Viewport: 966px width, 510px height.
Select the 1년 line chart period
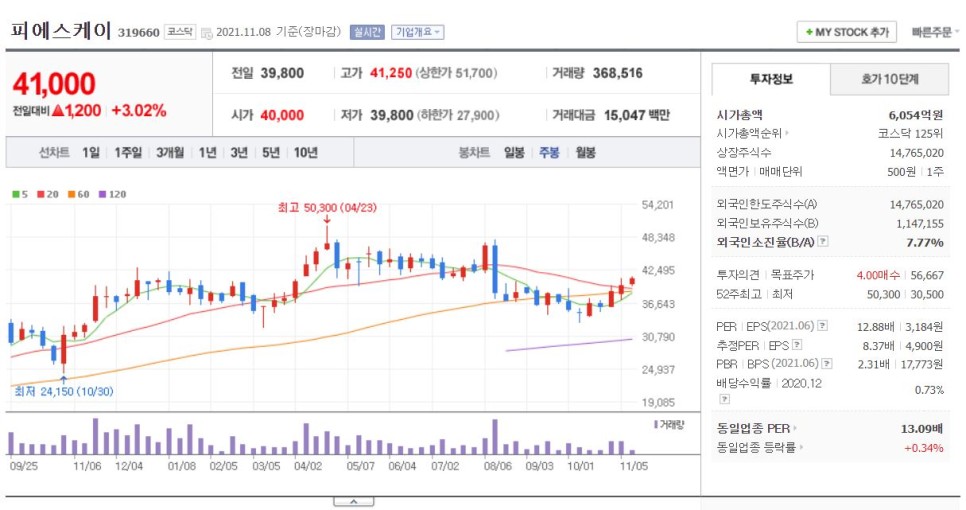[208, 152]
